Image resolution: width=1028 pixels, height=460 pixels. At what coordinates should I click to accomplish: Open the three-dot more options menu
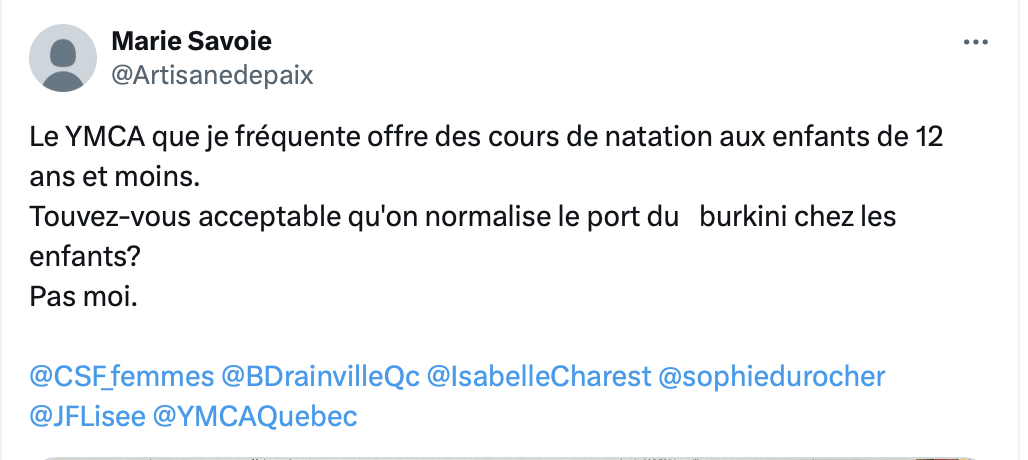tap(976, 43)
